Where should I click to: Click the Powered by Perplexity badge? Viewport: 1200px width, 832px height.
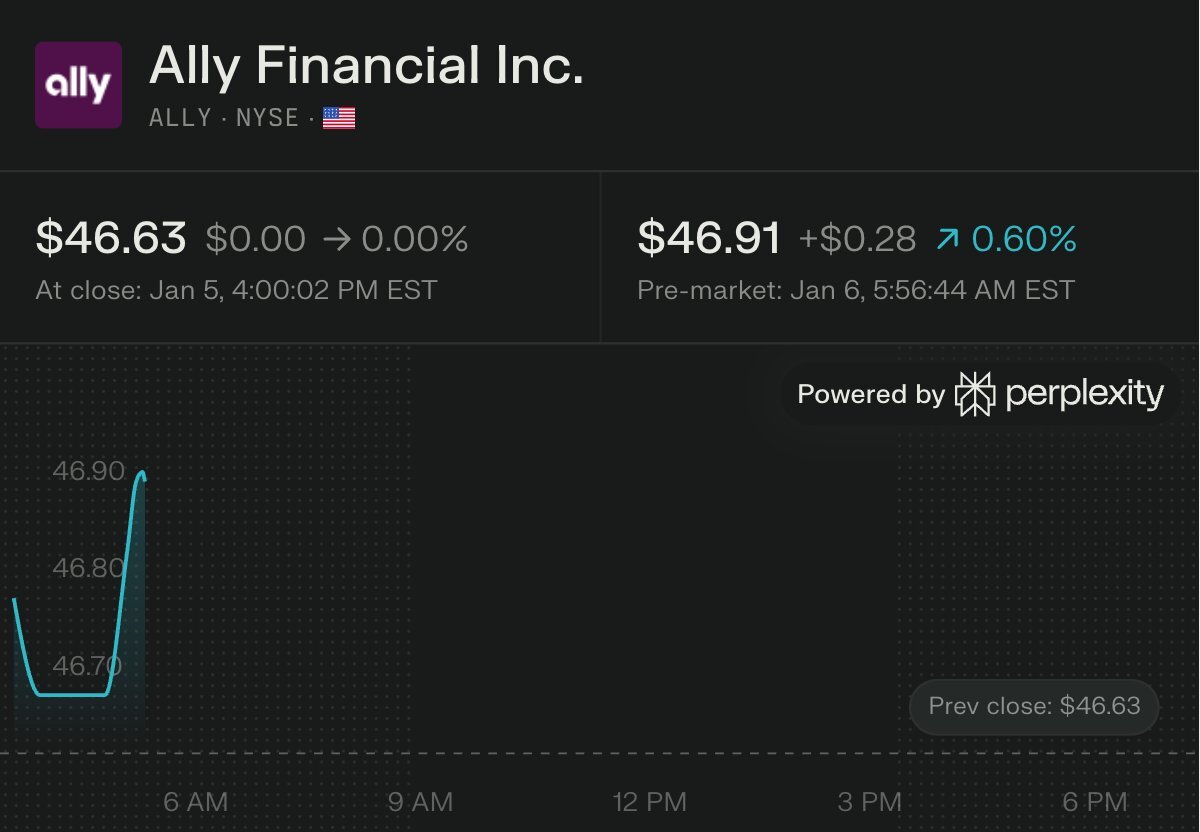[x=980, y=394]
